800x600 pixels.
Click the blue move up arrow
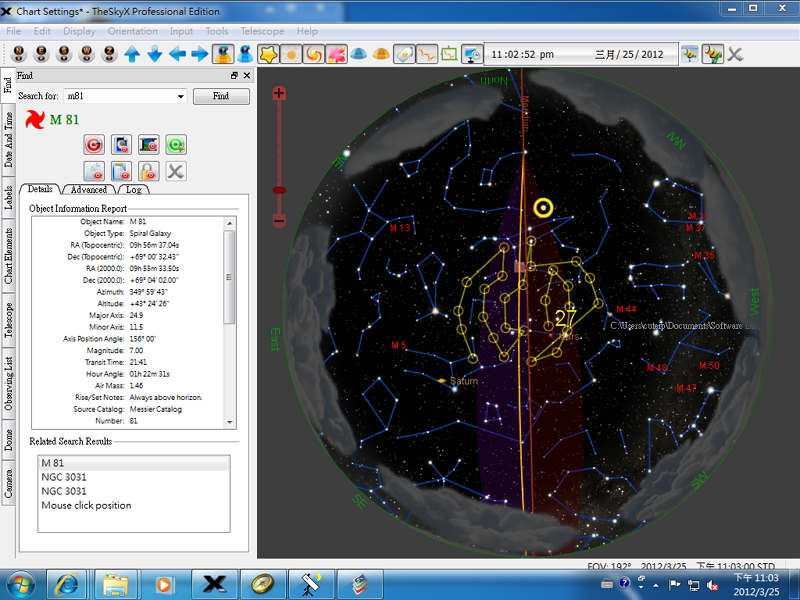(132, 53)
